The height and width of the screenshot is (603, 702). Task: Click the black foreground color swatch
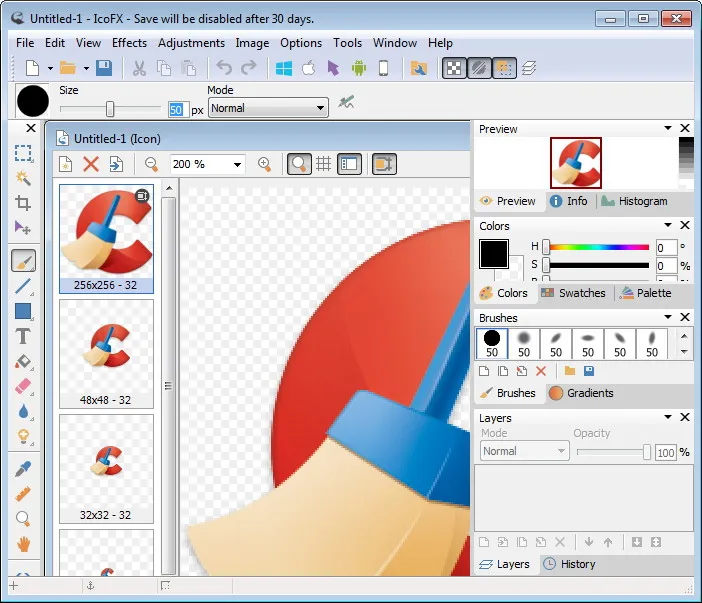pos(493,254)
